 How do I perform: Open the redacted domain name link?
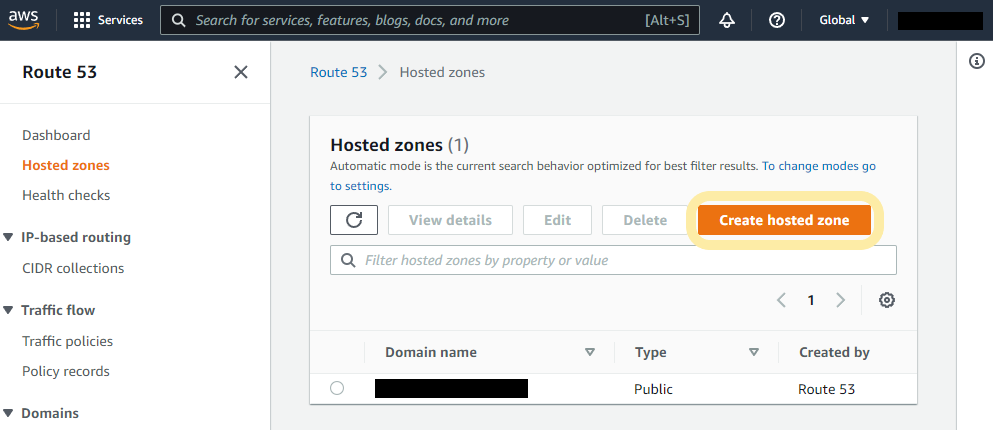451,388
